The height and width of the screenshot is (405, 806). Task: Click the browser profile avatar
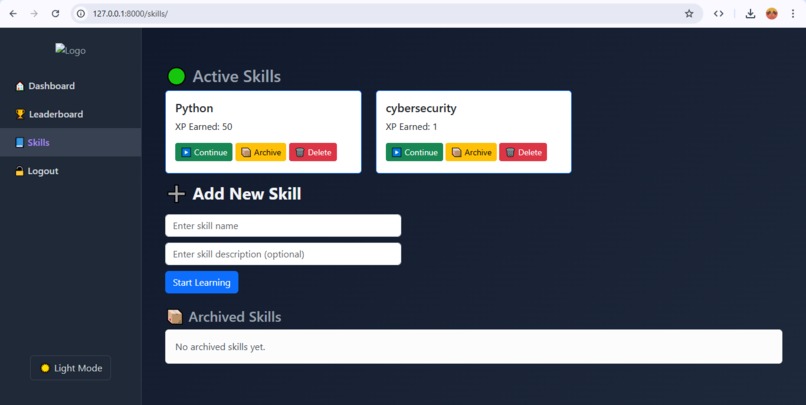[x=772, y=14]
